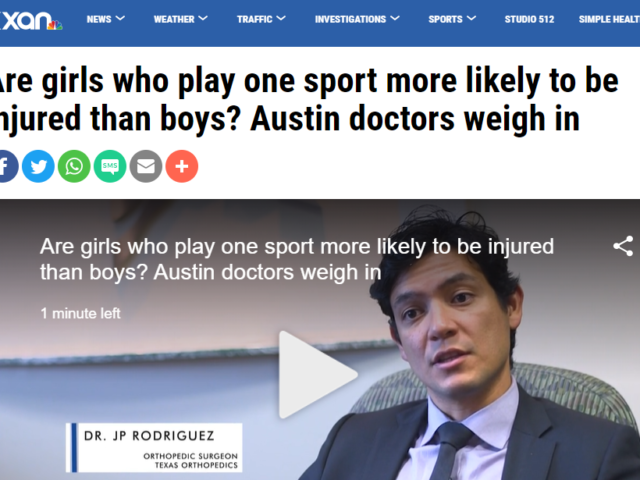
Task: Expand the Weather dropdown chevron
Action: 203,18
